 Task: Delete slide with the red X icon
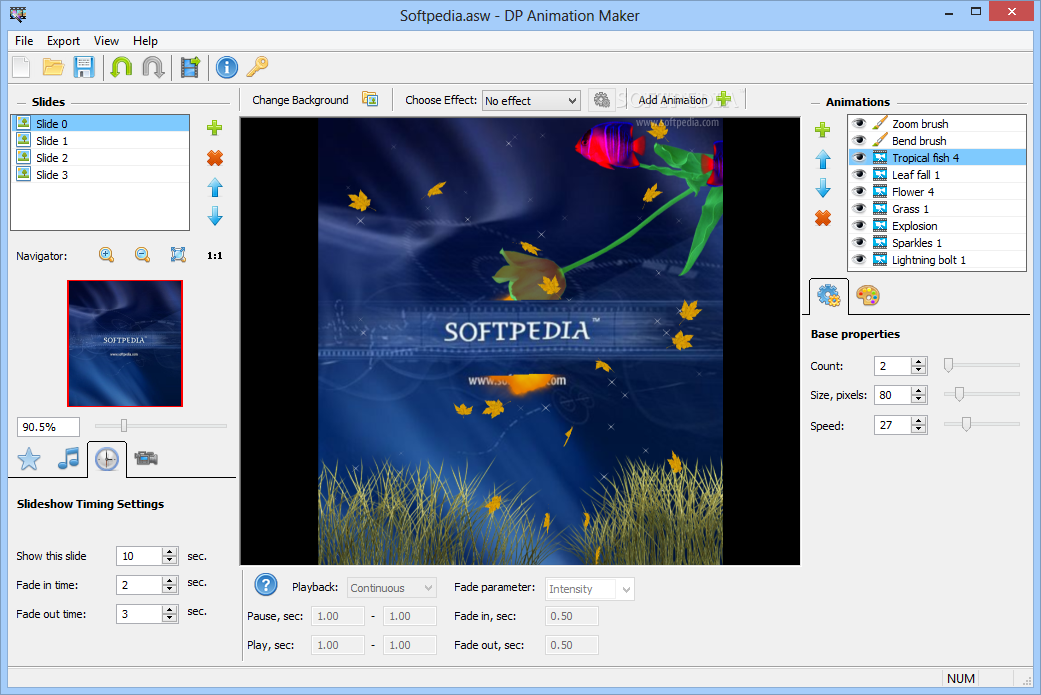pos(214,158)
